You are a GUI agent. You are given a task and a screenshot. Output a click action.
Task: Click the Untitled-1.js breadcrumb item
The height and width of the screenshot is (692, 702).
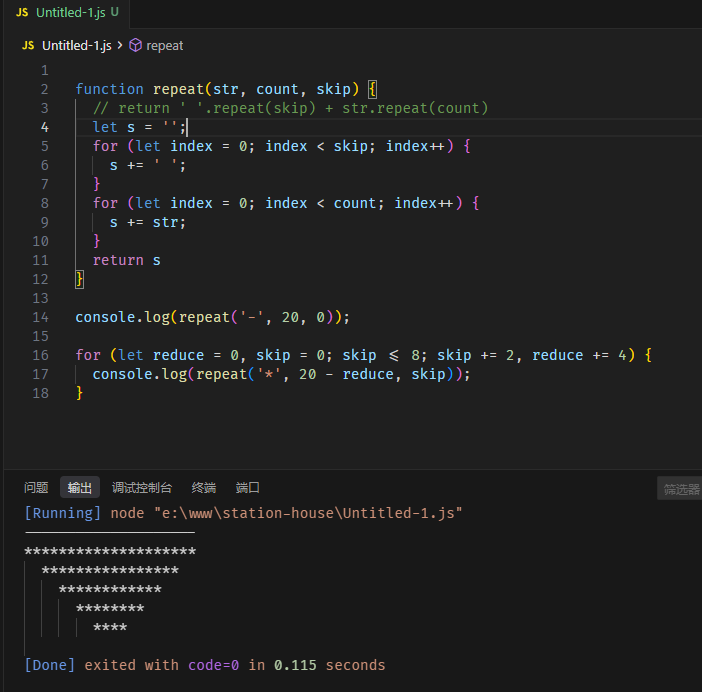pyautogui.click(x=77, y=46)
